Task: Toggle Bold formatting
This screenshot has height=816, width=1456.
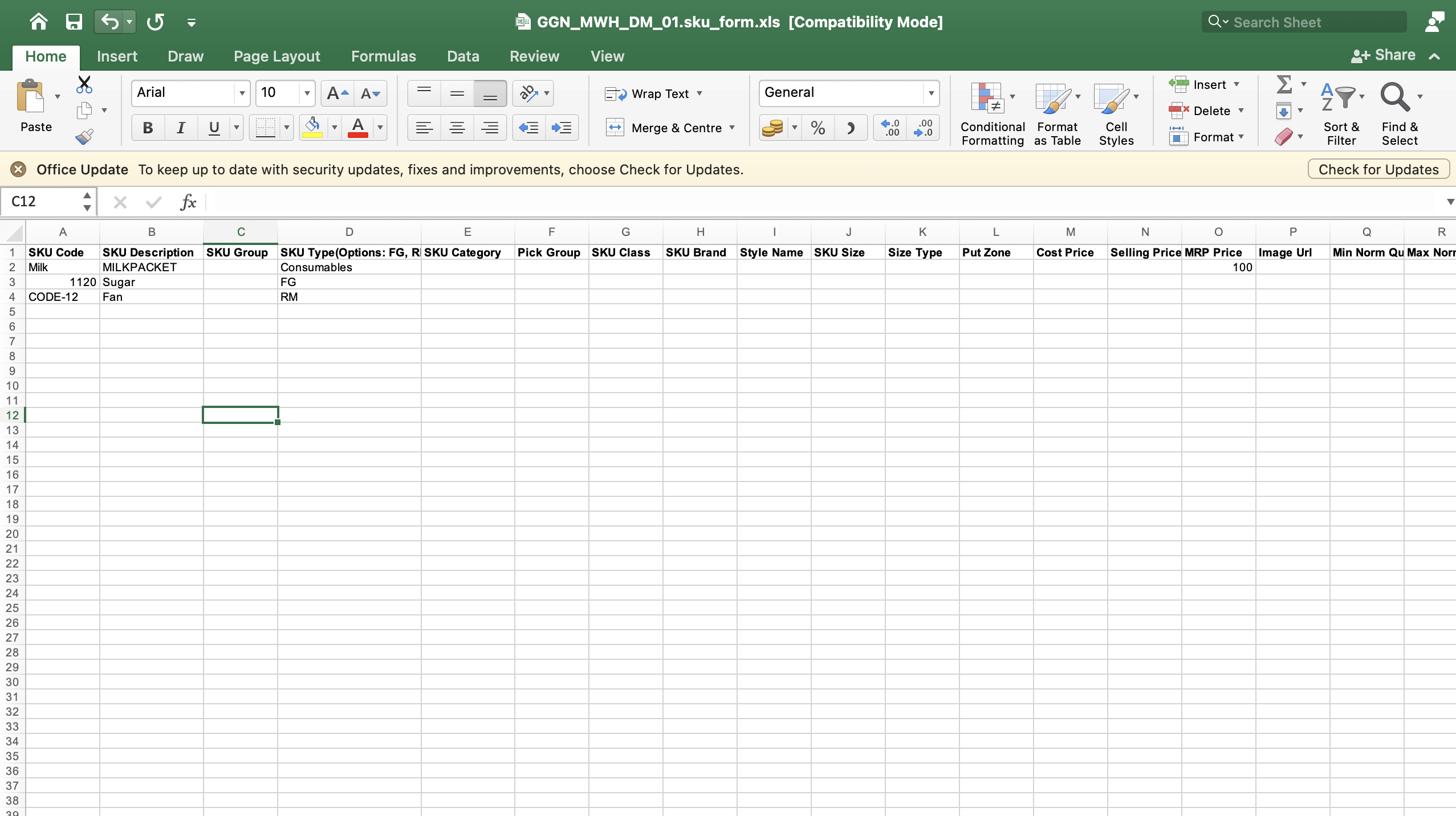Action: click(148, 128)
